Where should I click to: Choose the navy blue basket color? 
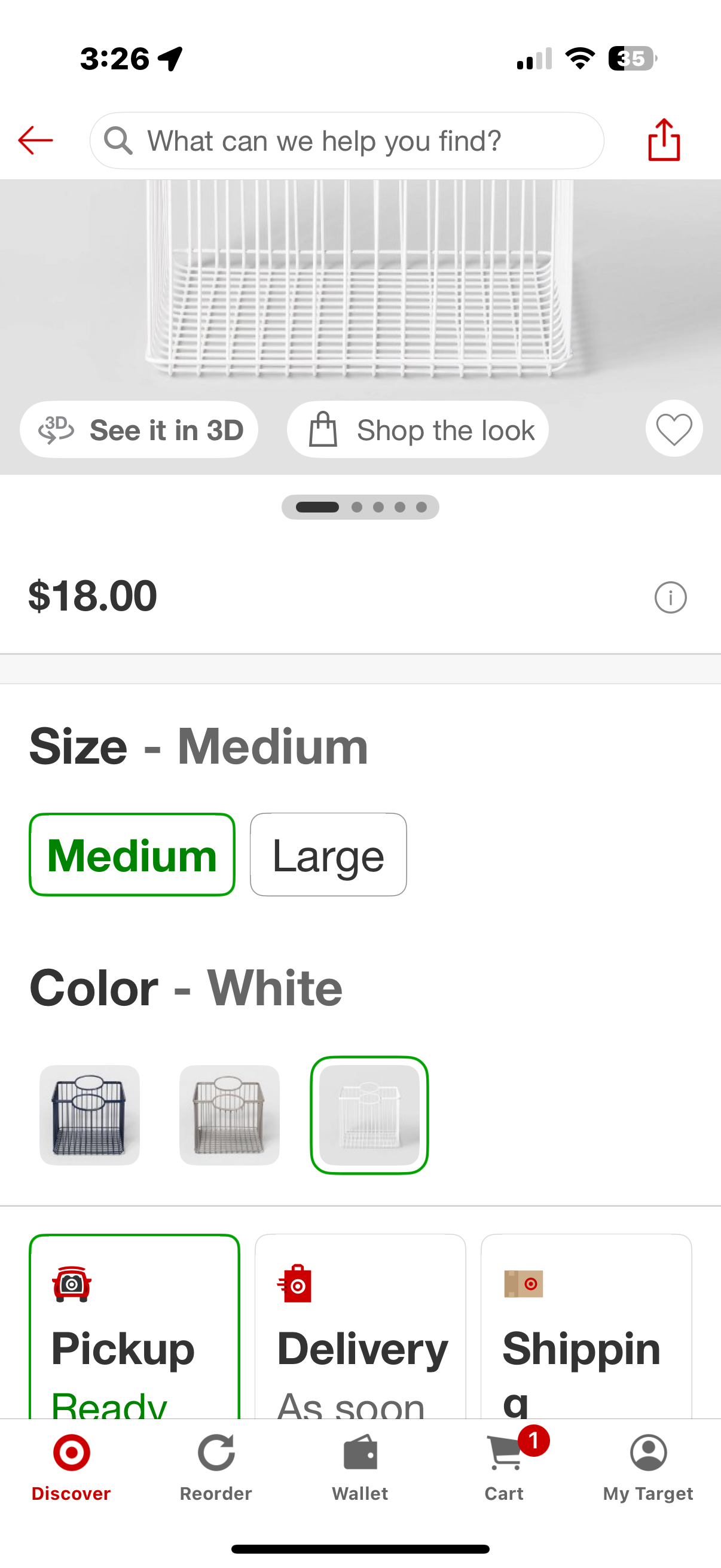point(90,1115)
